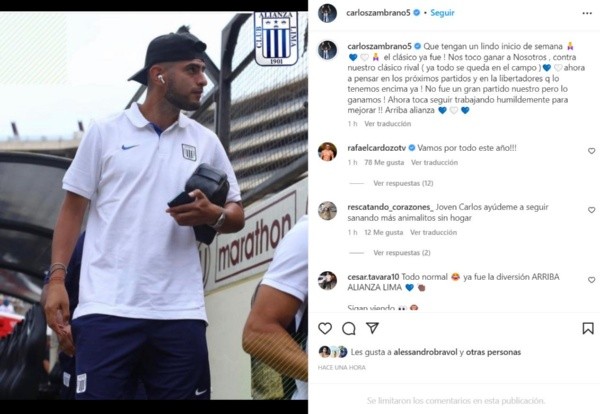Open the cesar.tavara10 avatar
This screenshot has width=600, height=414.
pyautogui.click(x=328, y=280)
